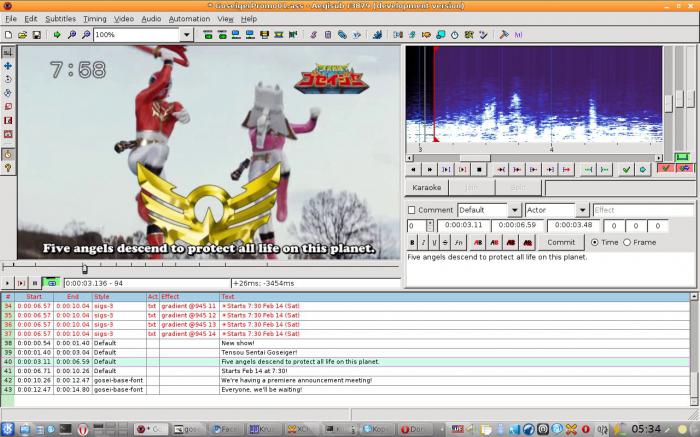Toggle the red button beside auto-commit checkmark

tap(685, 168)
